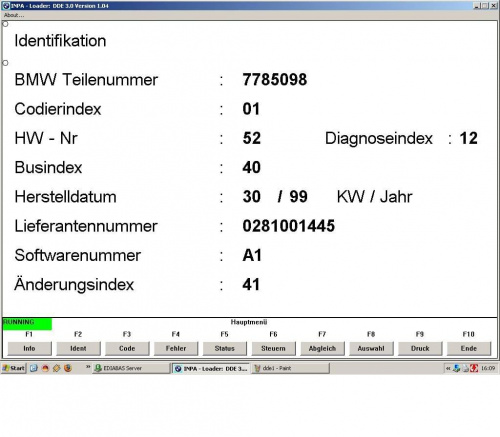This screenshot has height=437, width=500.
Task: Click the INPA title bar icon
Action: click(x=6, y=6)
